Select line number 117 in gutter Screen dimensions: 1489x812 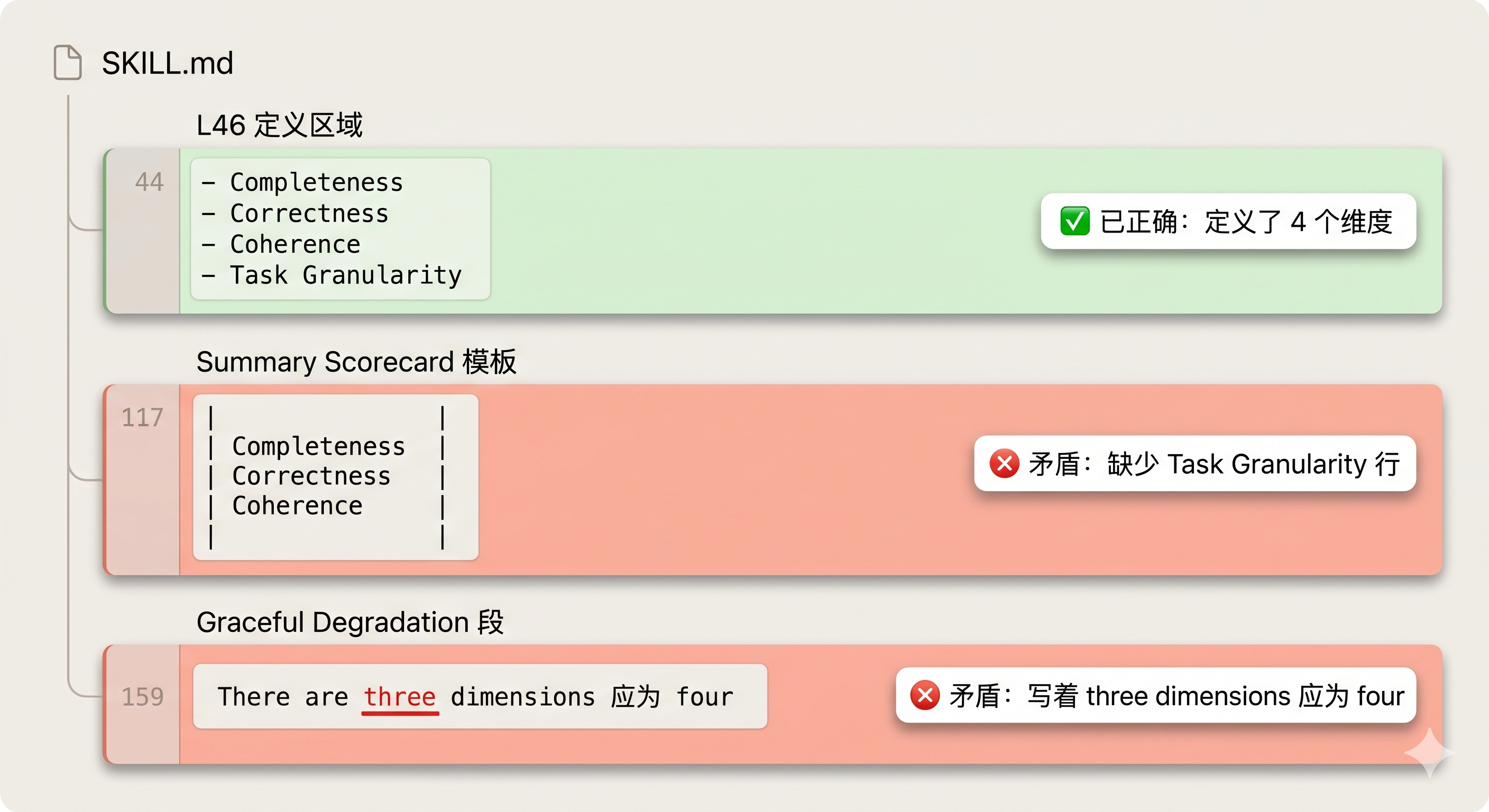coord(142,417)
